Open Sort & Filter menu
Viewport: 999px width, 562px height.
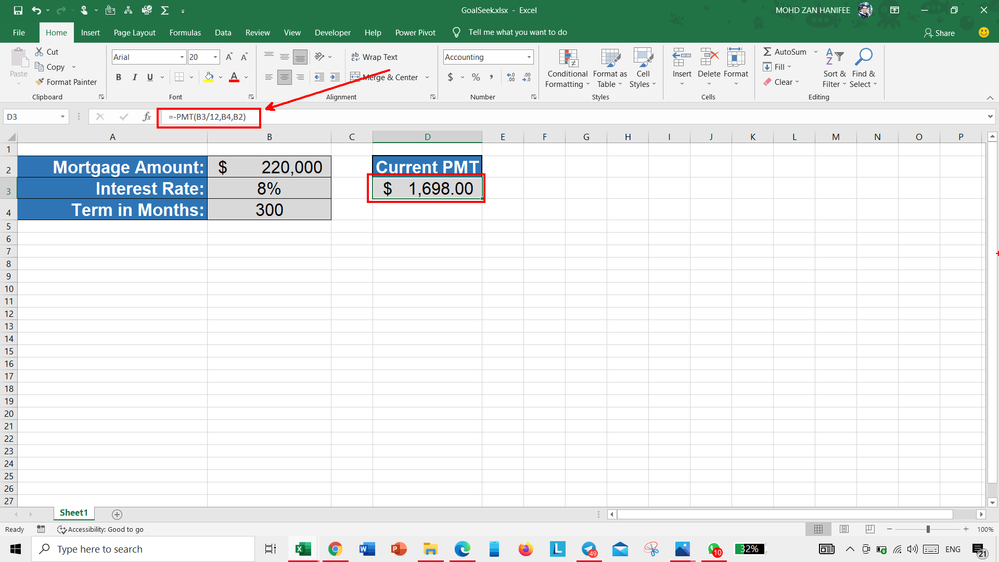click(x=834, y=68)
